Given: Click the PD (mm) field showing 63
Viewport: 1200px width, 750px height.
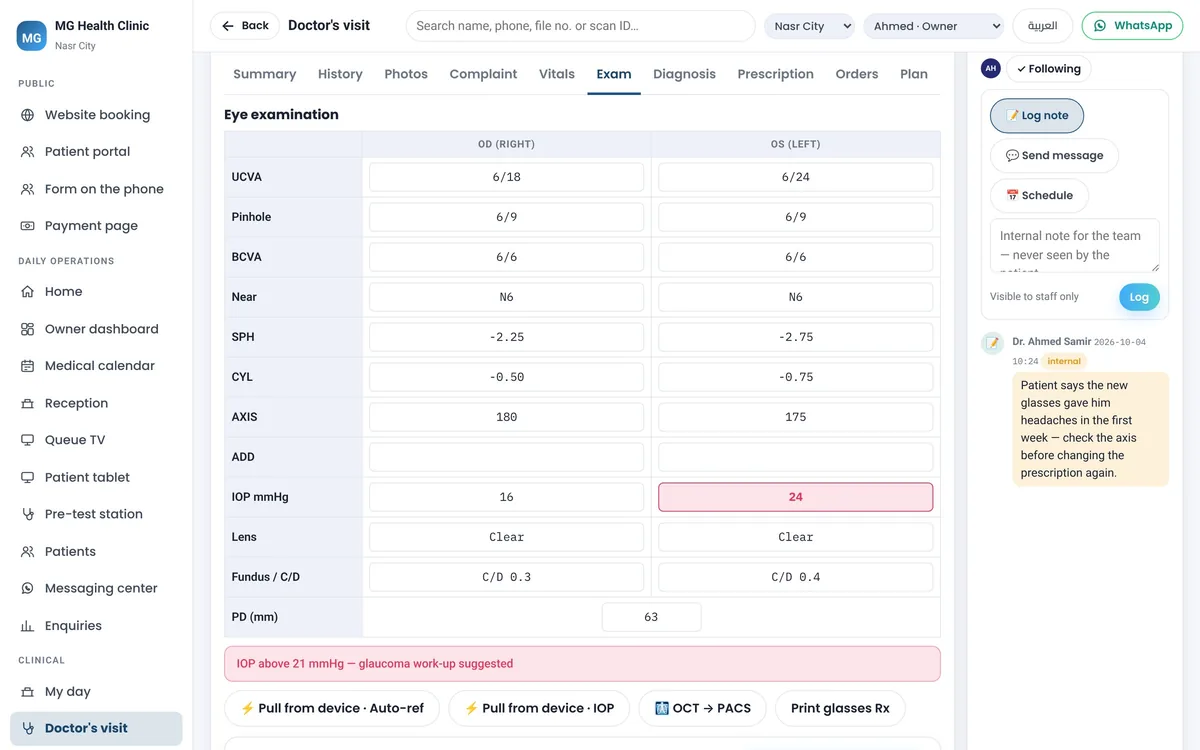Looking at the screenshot, I should (651, 617).
